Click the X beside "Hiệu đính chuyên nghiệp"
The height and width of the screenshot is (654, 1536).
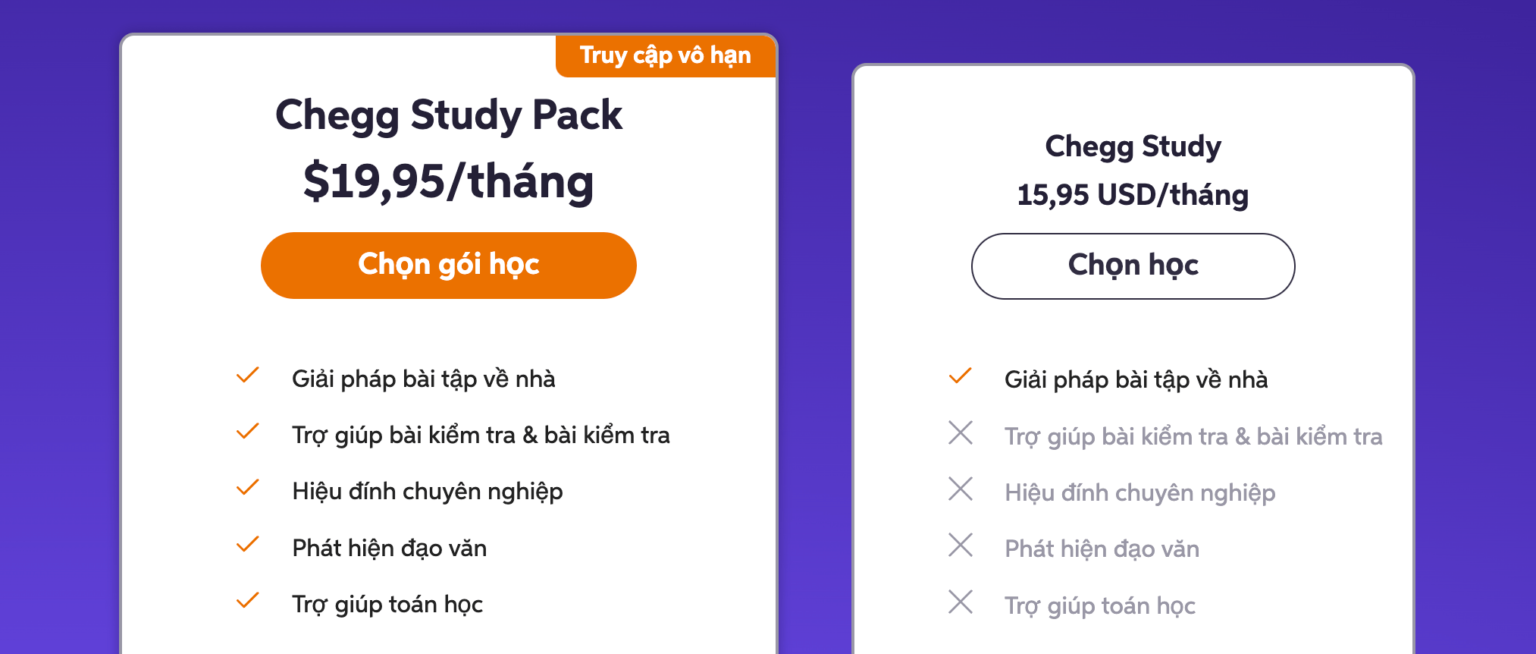tap(959, 489)
